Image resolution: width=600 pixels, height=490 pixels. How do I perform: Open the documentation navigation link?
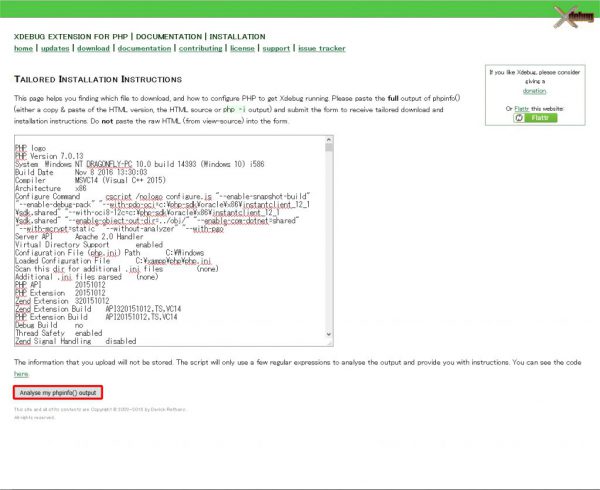pyautogui.click(x=144, y=48)
